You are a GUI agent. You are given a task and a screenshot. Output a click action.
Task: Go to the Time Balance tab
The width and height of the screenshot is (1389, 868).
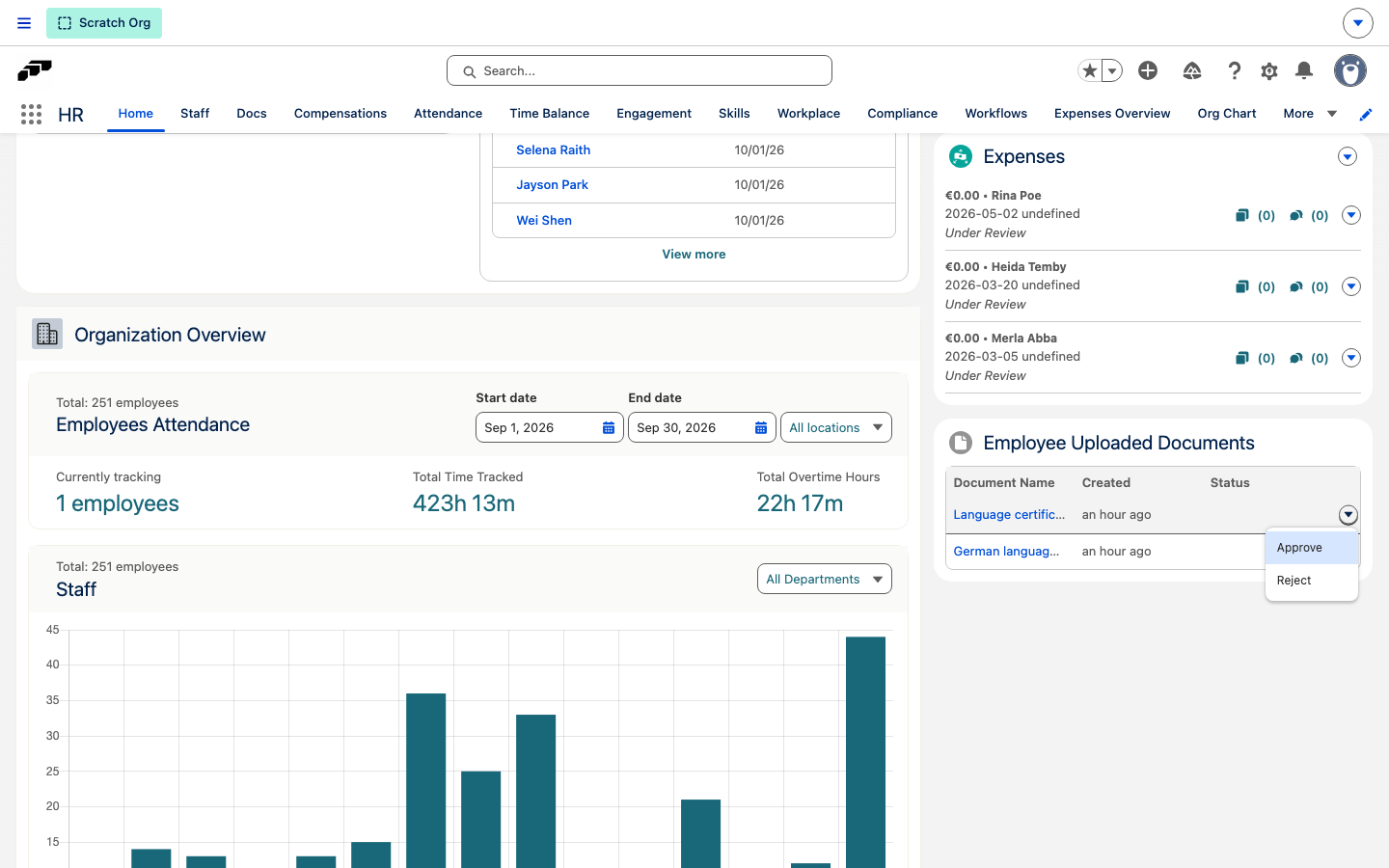pyautogui.click(x=549, y=114)
